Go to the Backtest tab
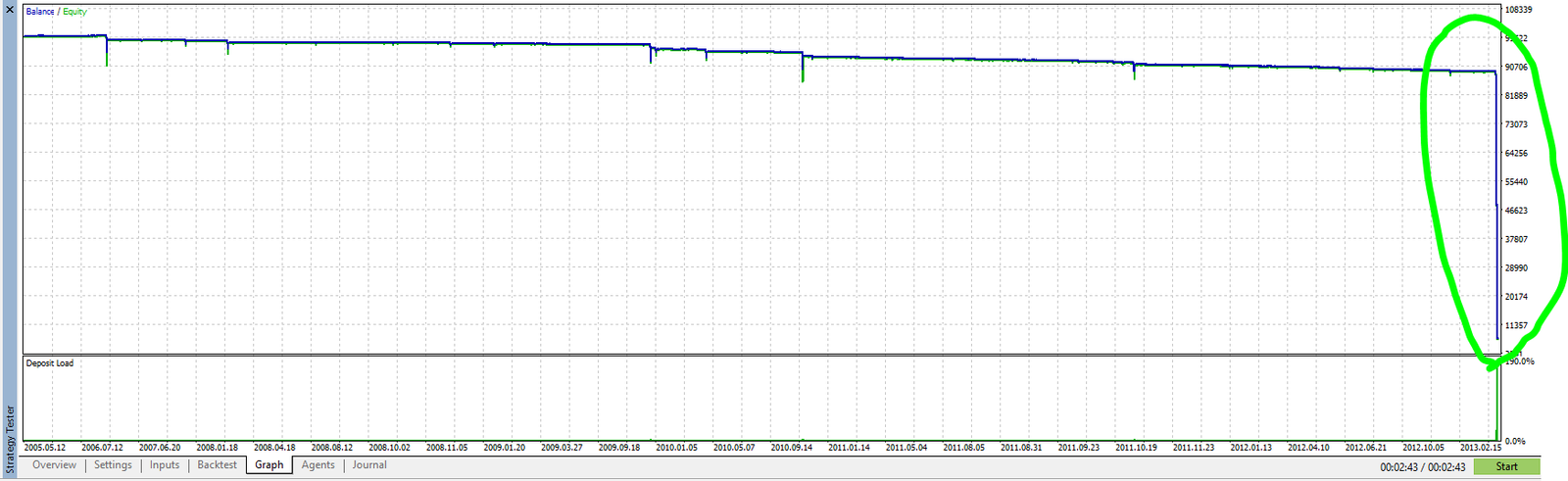This screenshot has width=1568, height=481. click(x=217, y=465)
